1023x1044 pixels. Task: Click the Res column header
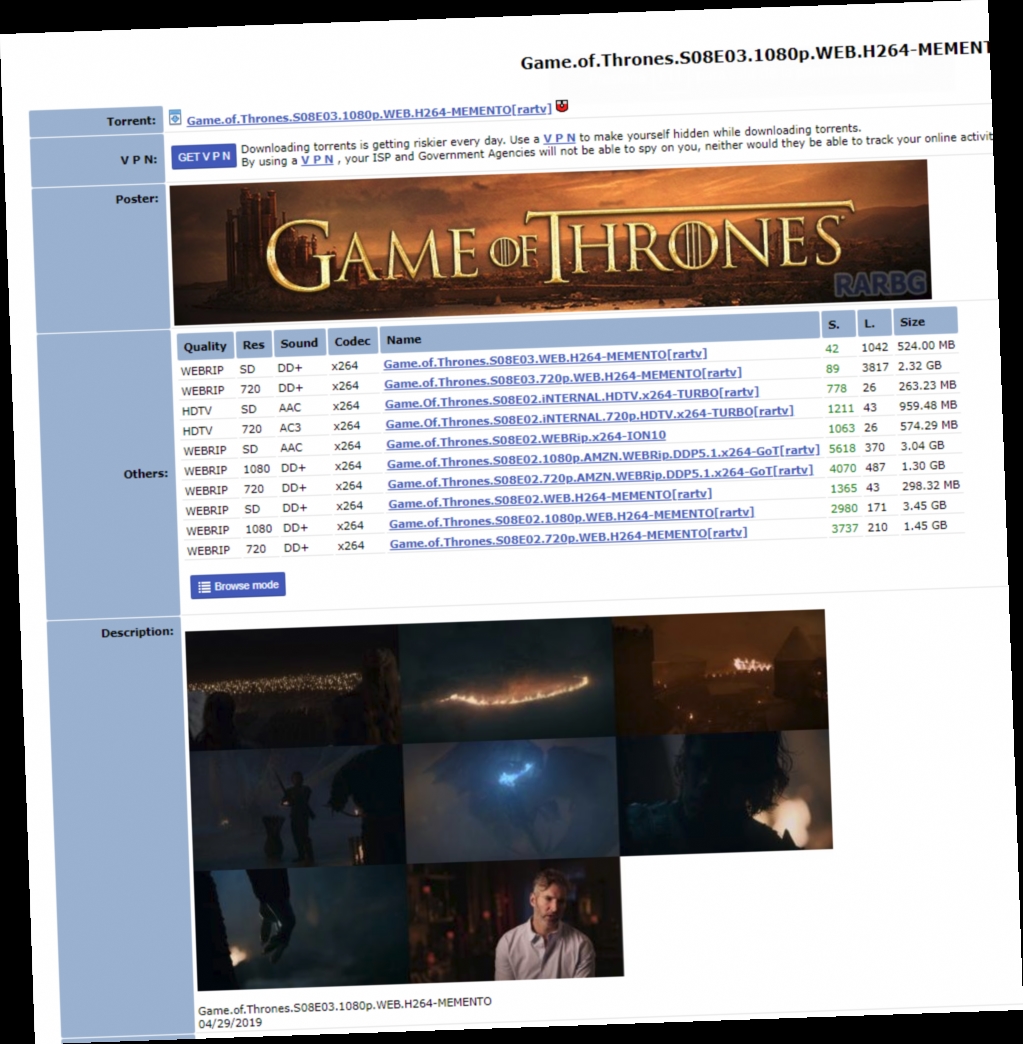click(253, 344)
